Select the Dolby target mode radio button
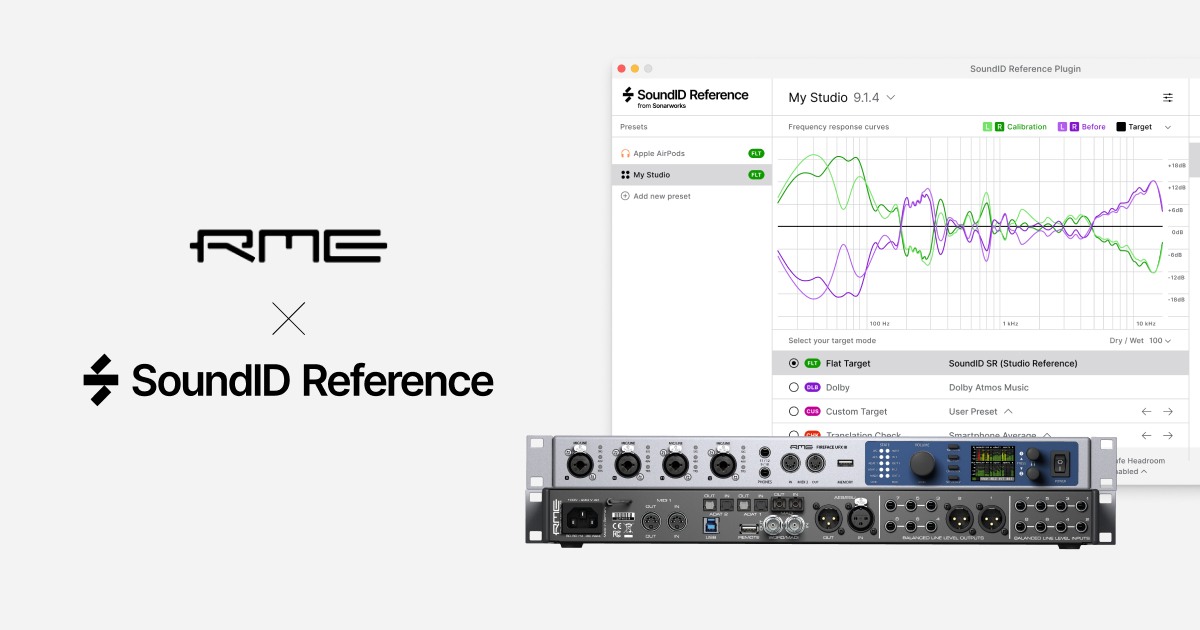1200x630 pixels. (794, 387)
